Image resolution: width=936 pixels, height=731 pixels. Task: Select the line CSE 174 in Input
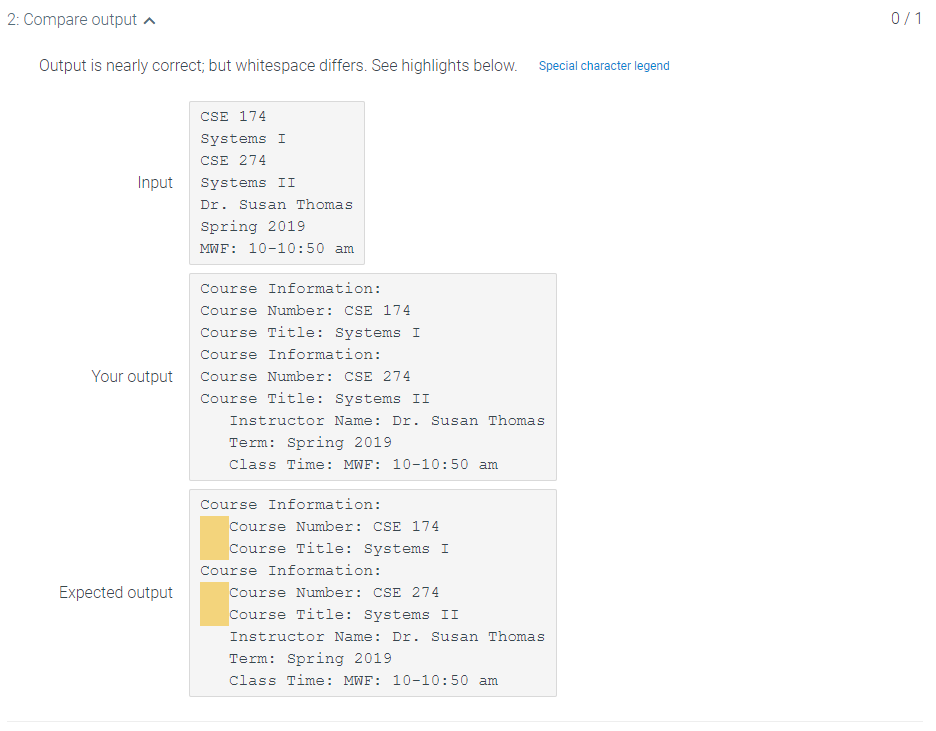click(x=233, y=116)
